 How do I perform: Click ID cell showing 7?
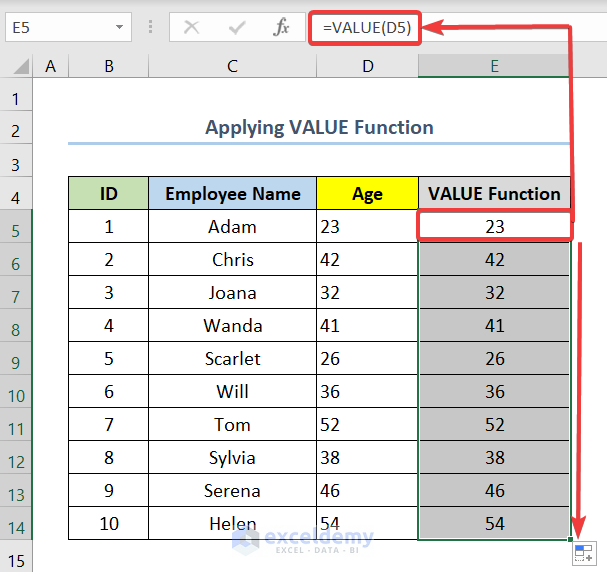pos(108,425)
